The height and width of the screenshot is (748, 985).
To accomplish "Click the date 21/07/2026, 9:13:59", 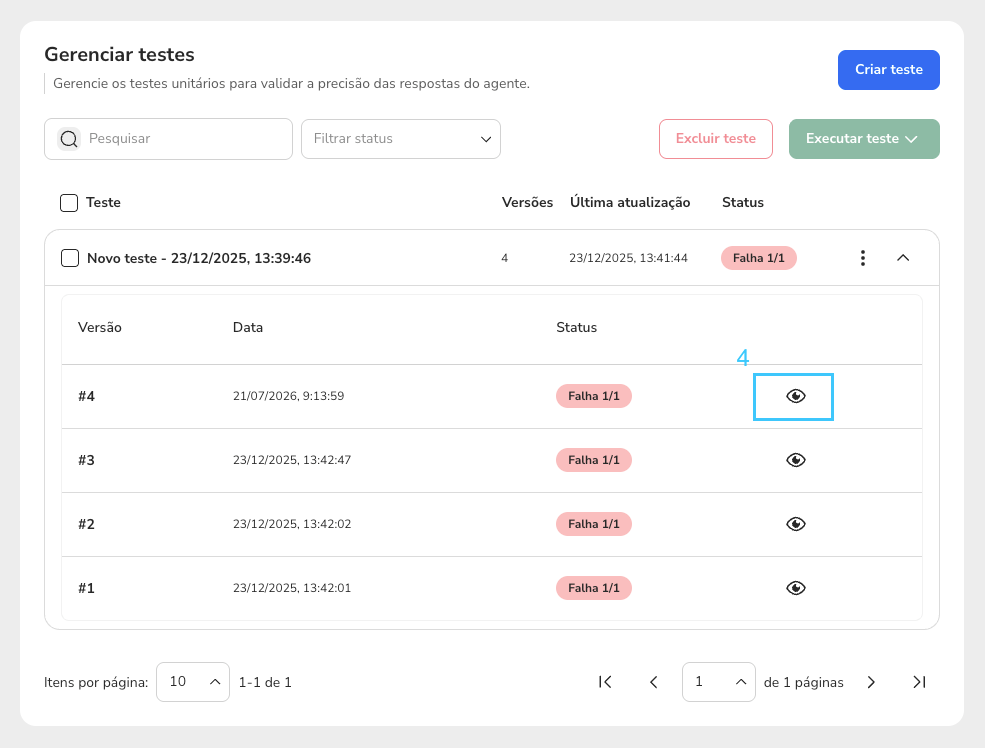I will coord(288,396).
